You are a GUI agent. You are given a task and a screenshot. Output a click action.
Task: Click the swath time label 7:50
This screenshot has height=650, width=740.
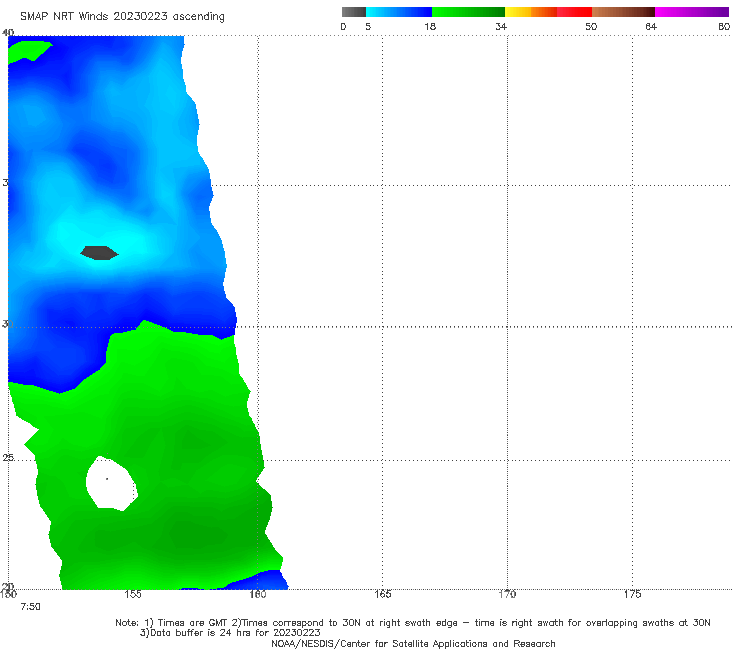tap(30, 607)
